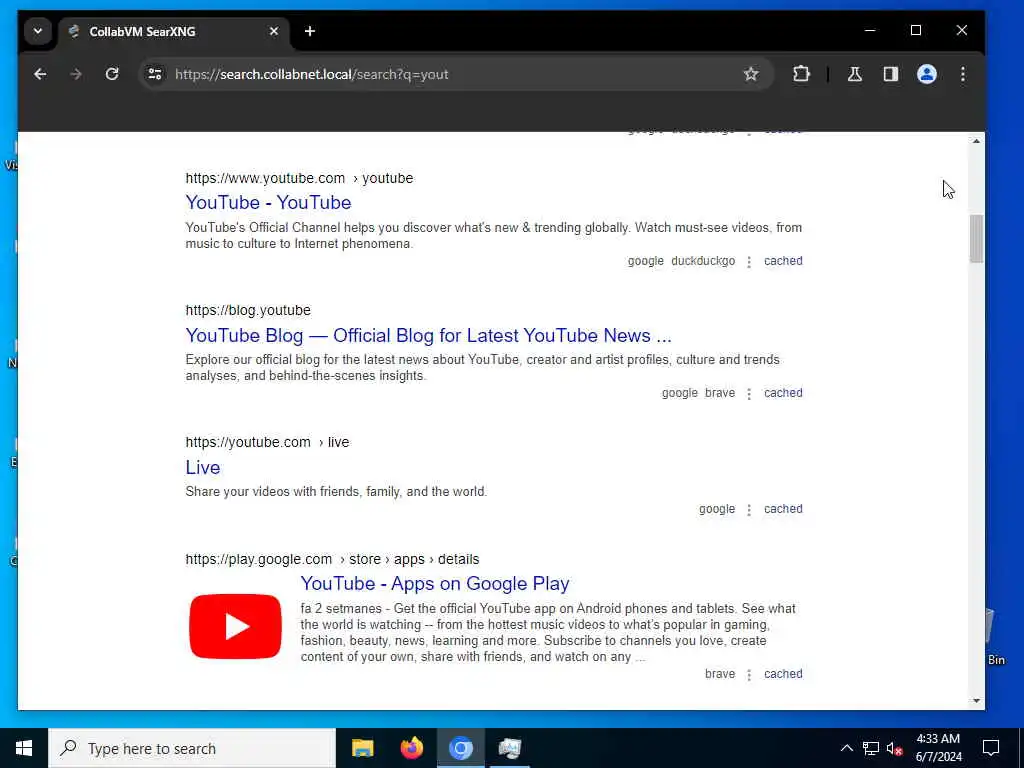Expand options dots for Google Play result
1024x768 pixels.
[x=749, y=674]
